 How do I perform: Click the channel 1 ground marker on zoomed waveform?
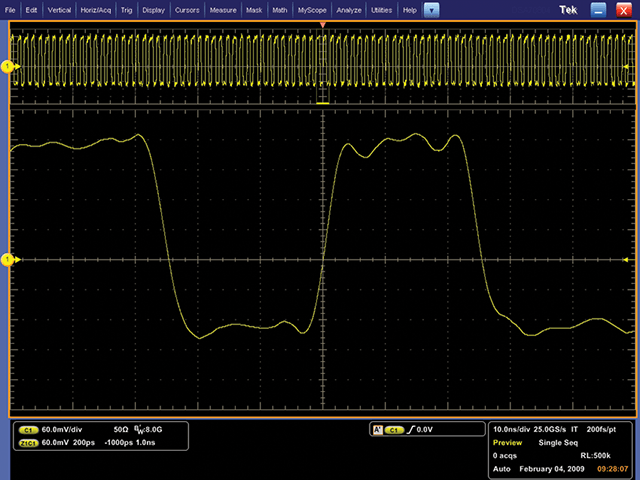tap(8, 260)
